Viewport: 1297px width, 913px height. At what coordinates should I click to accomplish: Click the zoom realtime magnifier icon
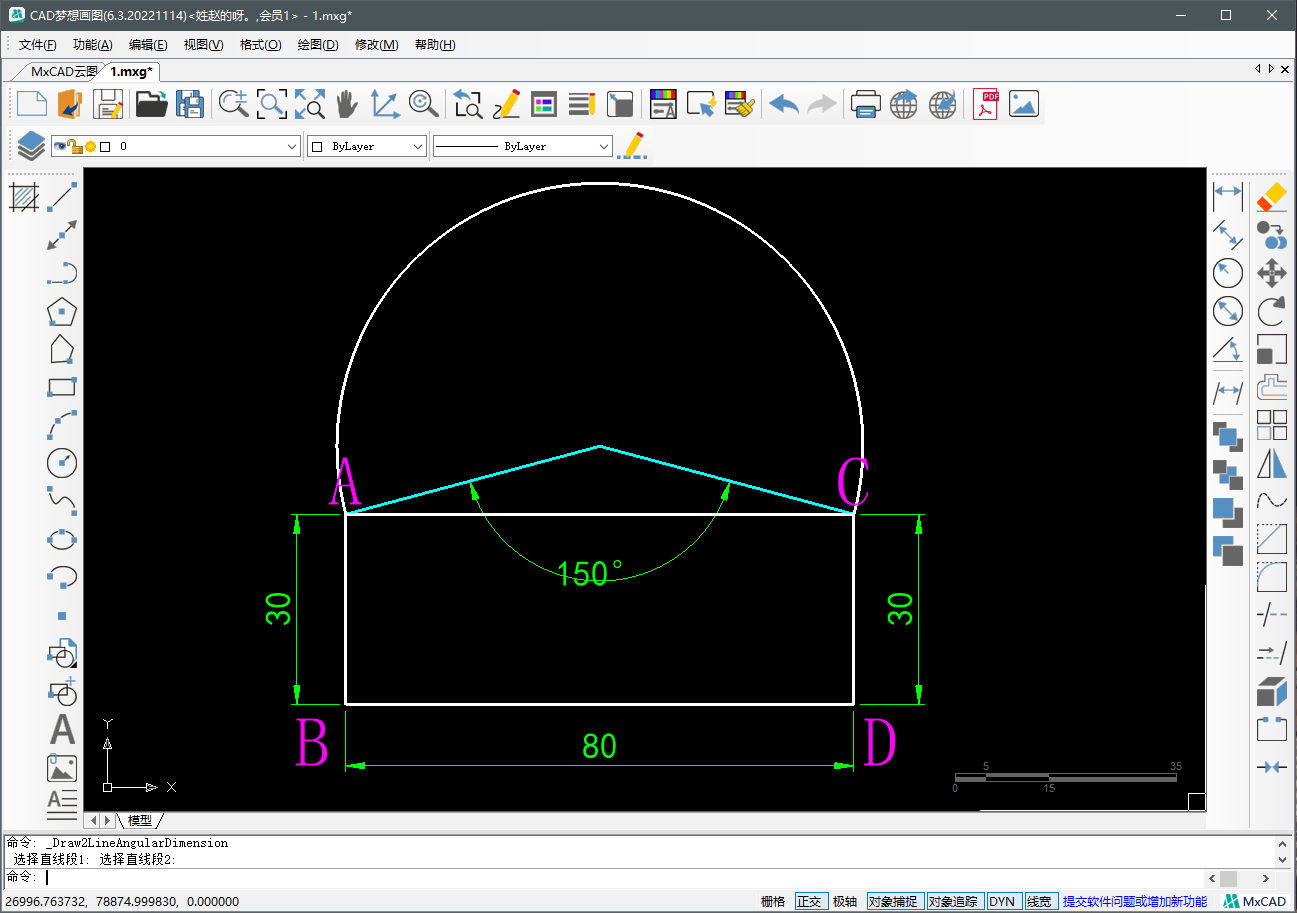click(234, 104)
